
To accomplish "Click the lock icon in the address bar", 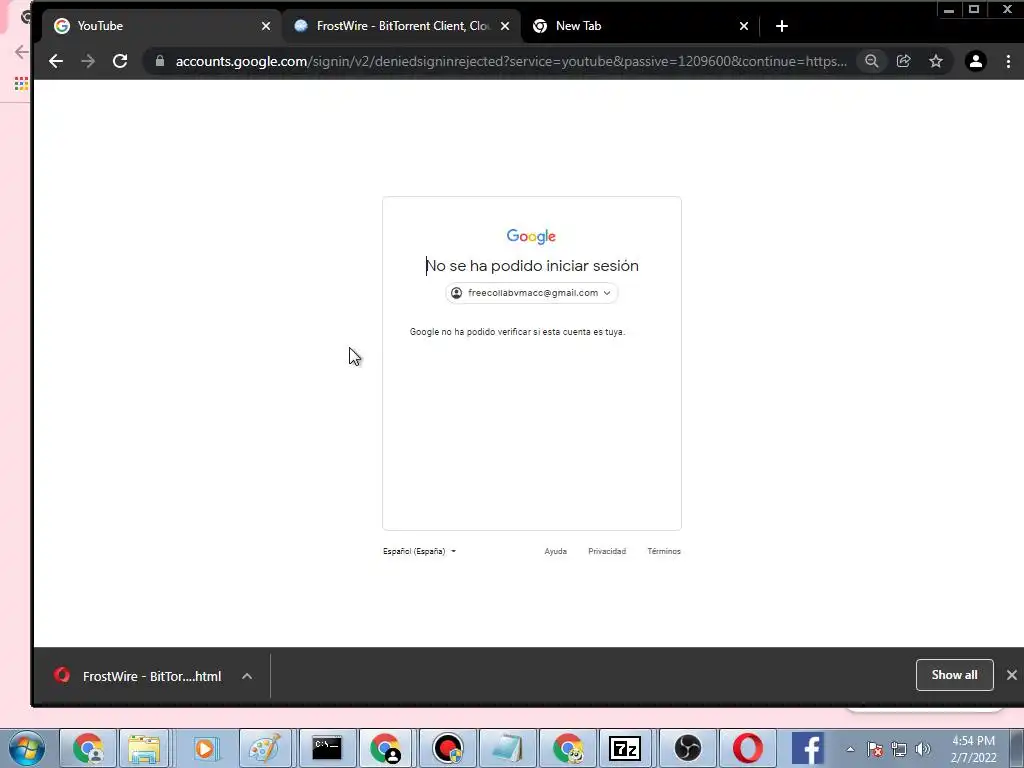I will [160, 61].
